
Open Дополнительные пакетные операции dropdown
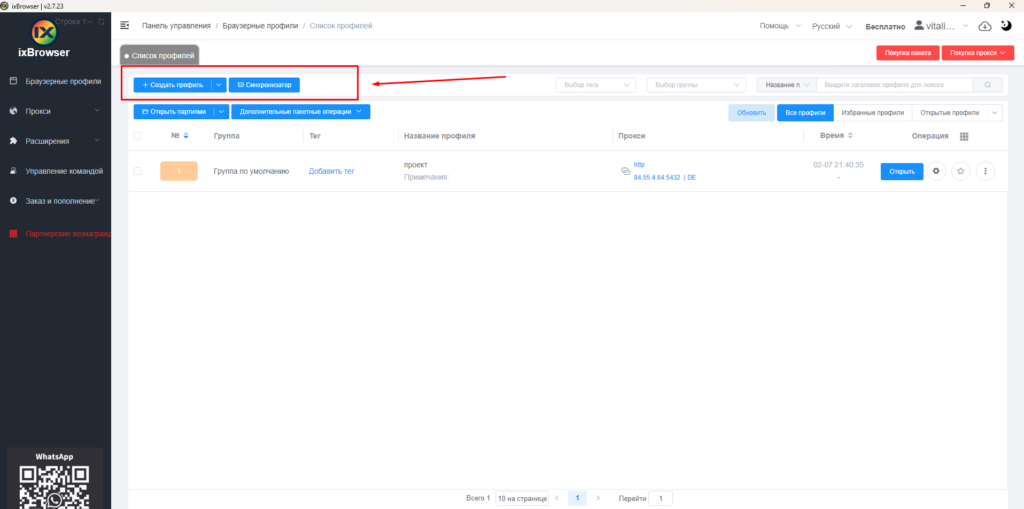(x=300, y=112)
